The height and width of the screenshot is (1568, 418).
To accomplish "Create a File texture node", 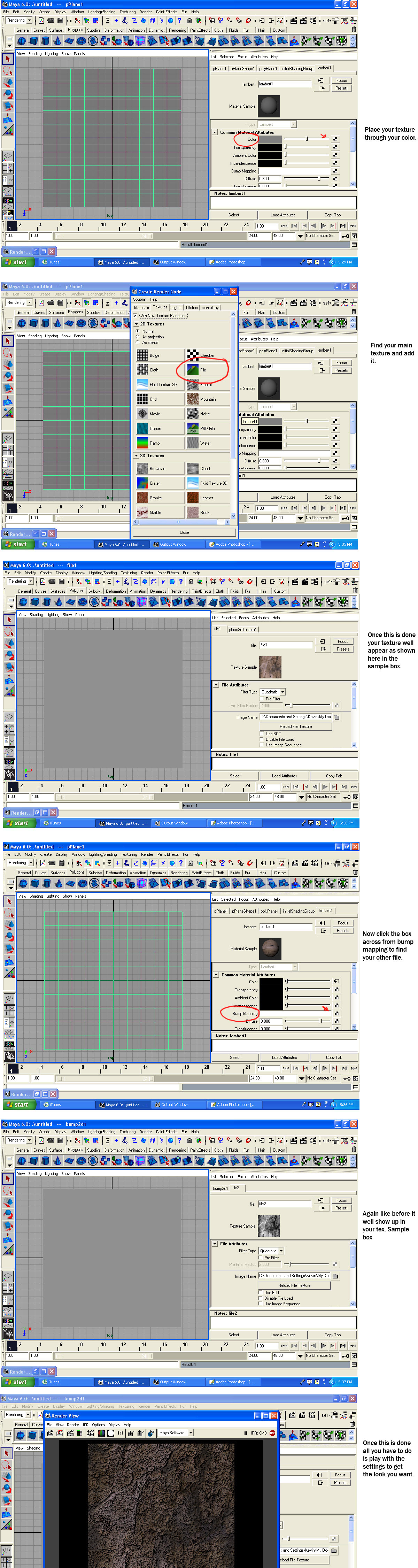I will 208,369.
